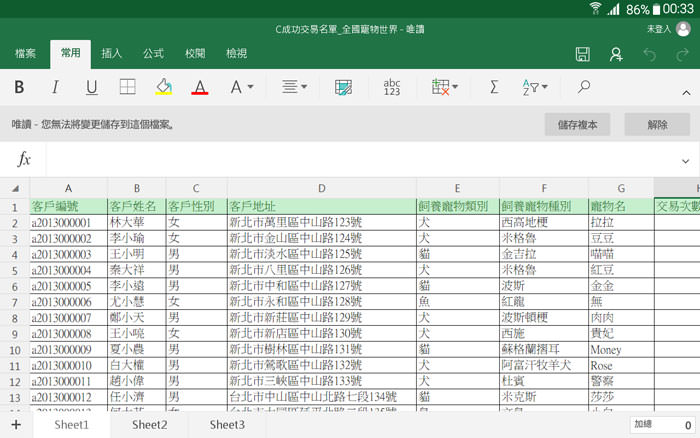Open the font size dropdown
Image resolution: width=700 pixels, height=438 pixels.
pyautogui.click(x=242, y=88)
